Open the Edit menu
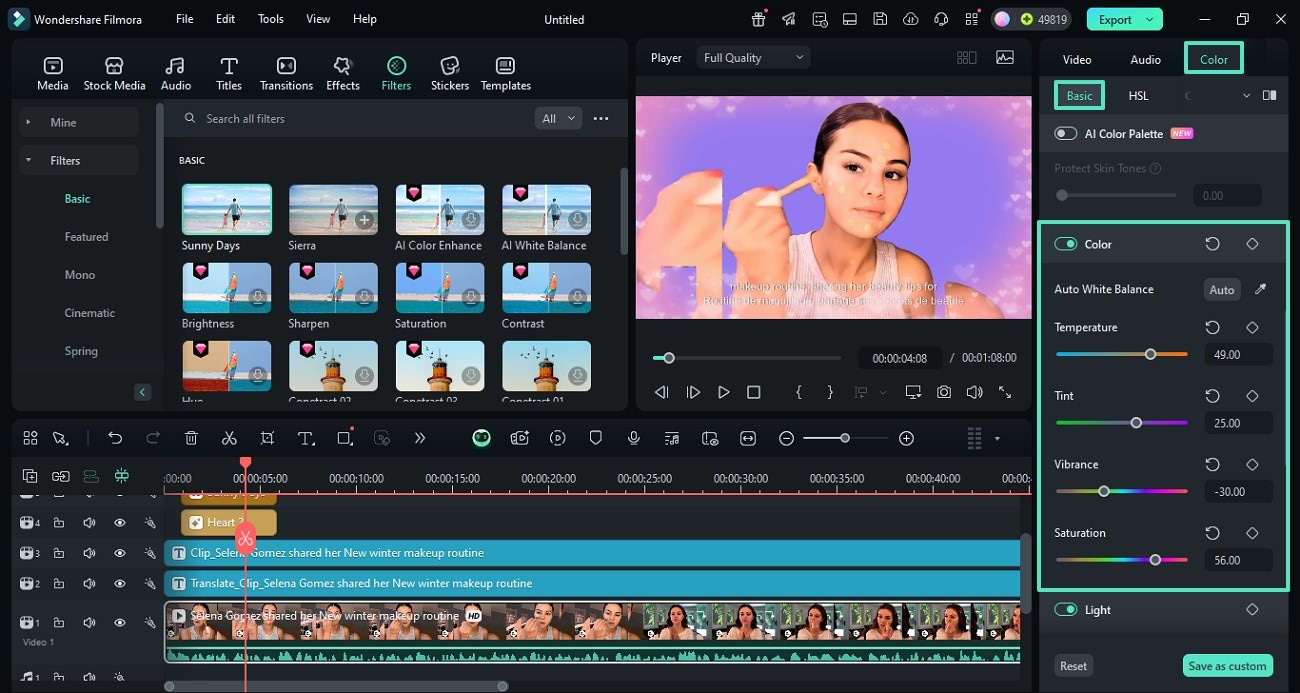This screenshot has height=693, width=1300. 226,19
